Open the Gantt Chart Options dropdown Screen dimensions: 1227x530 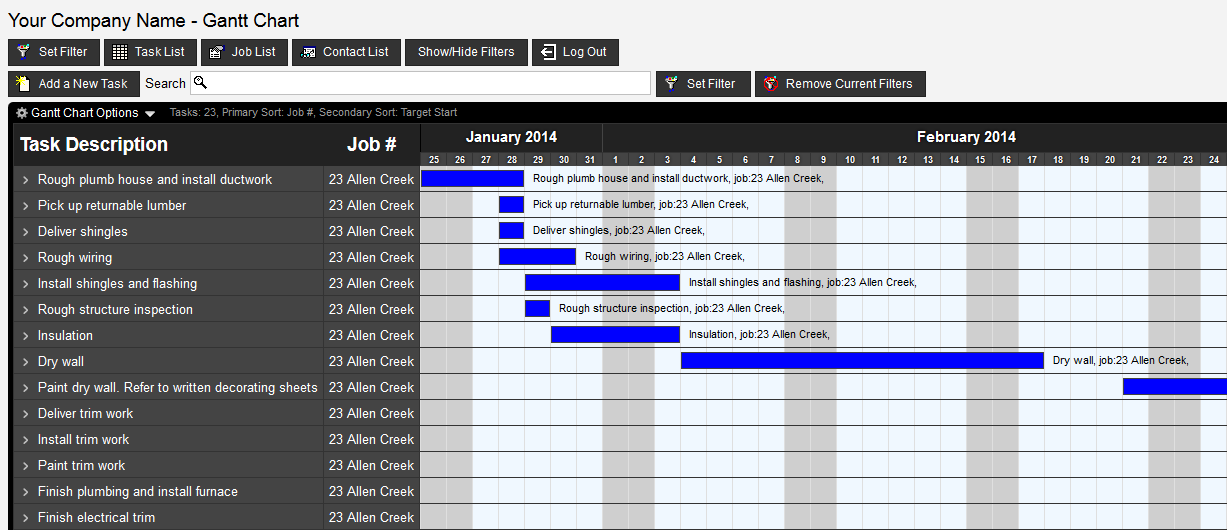(x=85, y=113)
